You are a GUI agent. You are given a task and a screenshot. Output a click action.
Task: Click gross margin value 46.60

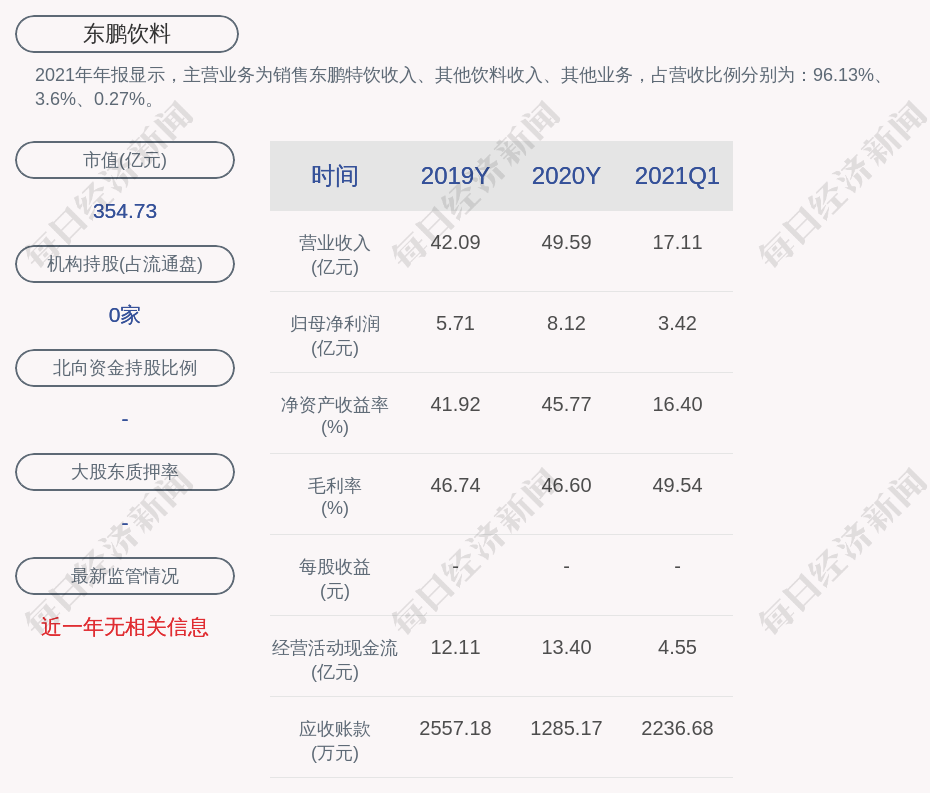click(566, 485)
